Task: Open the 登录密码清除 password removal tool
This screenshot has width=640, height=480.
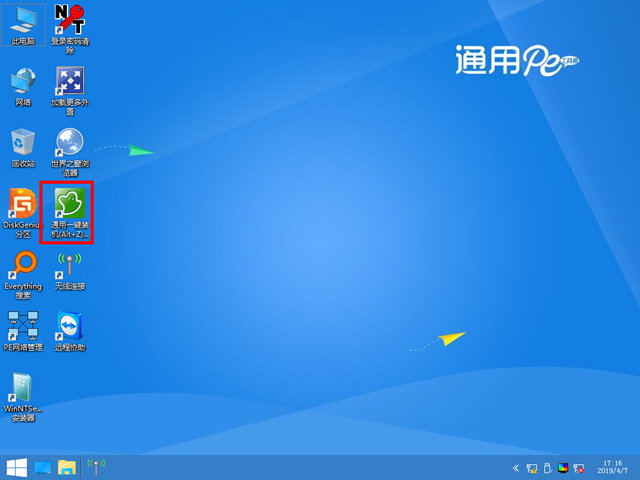Action: click(x=69, y=20)
